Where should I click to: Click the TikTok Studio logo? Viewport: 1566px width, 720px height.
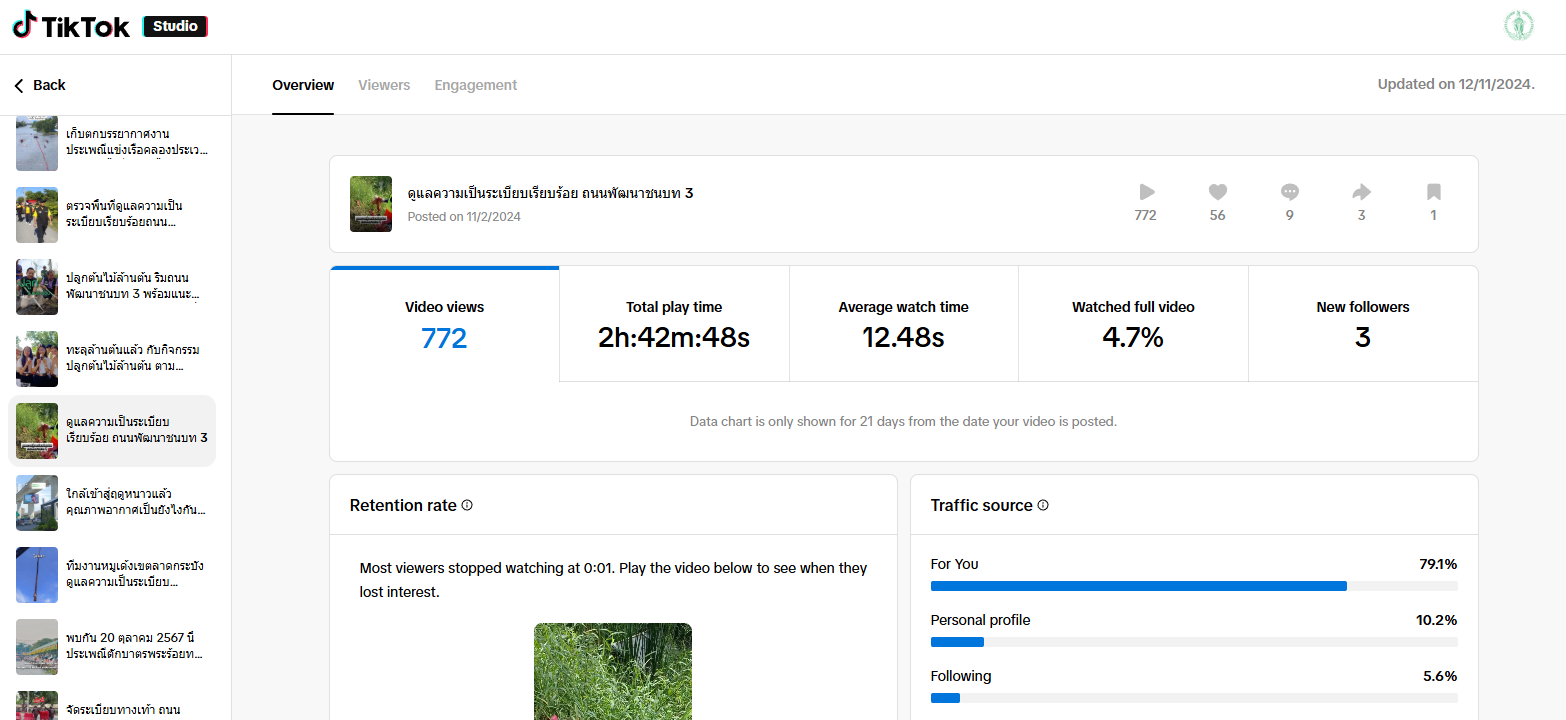(x=109, y=27)
